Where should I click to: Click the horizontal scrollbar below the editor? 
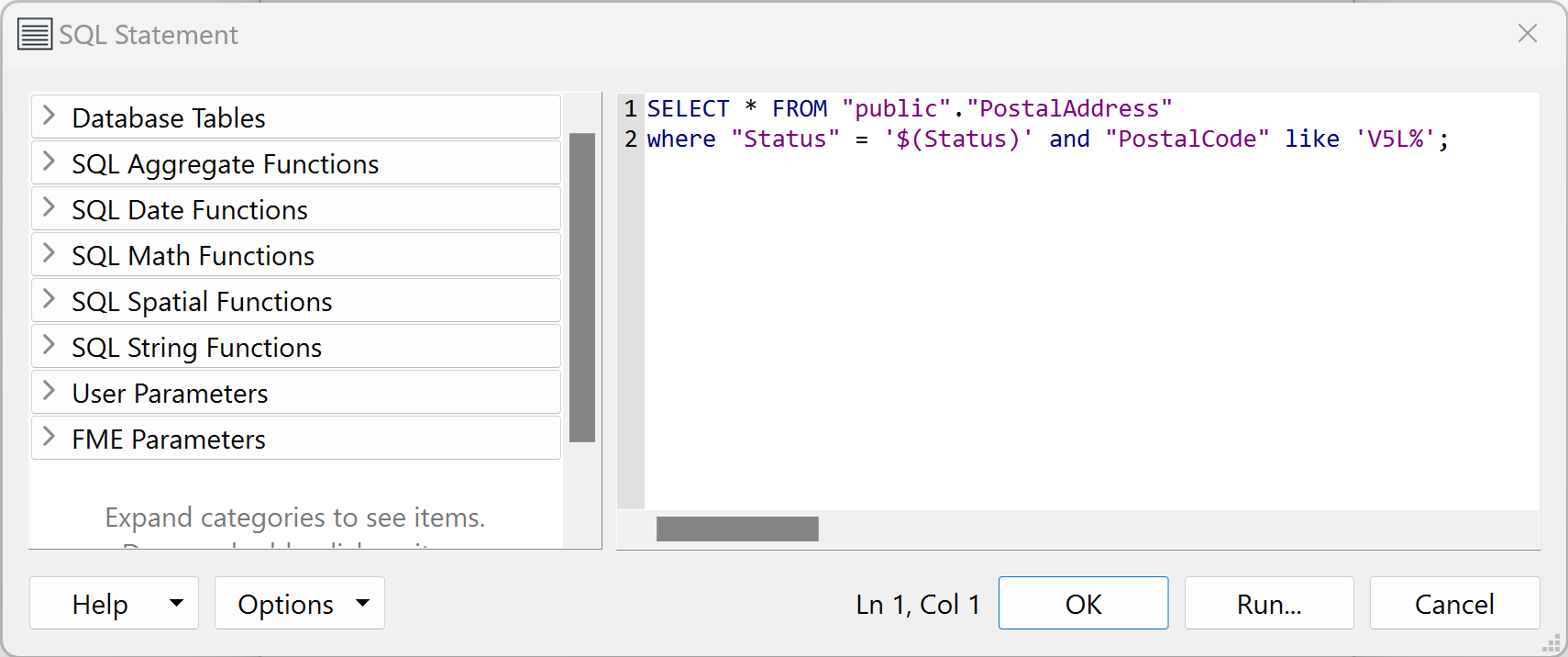coord(737,529)
